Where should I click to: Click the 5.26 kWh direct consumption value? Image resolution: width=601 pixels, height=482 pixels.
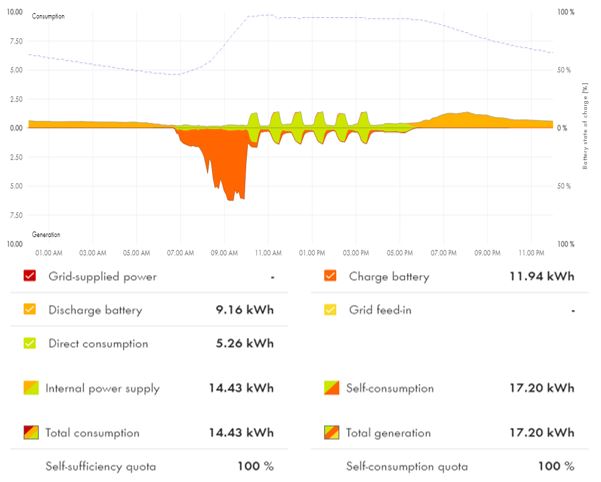point(246,344)
